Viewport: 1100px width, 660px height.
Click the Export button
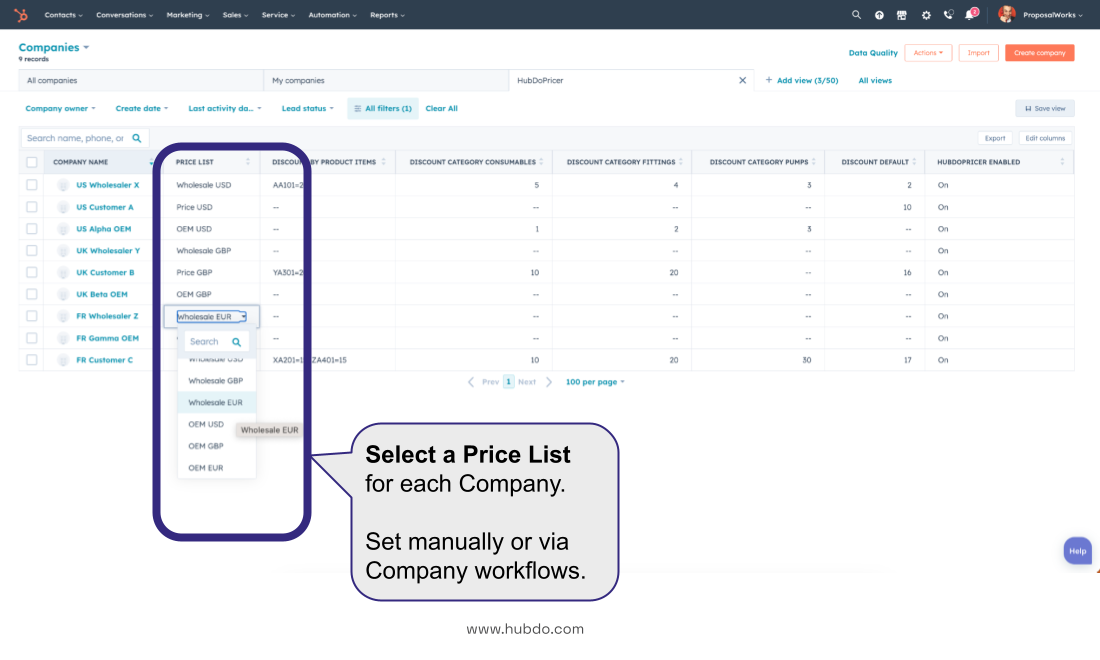(x=994, y=138)
